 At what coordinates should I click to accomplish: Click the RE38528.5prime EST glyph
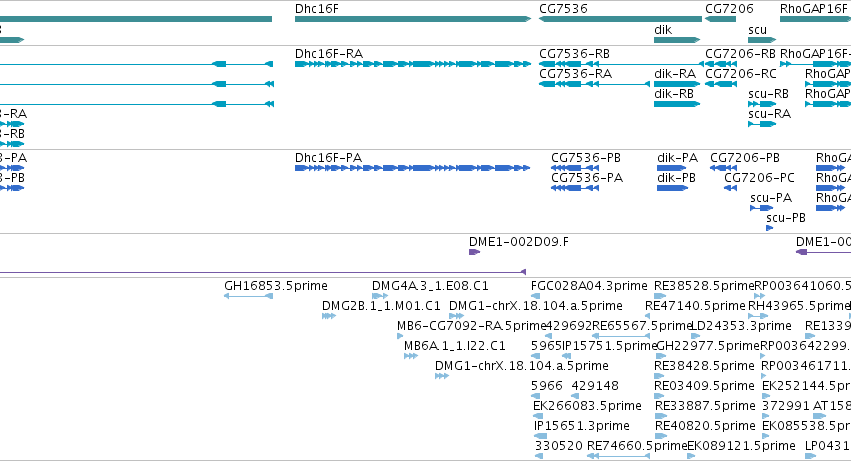coord(660,296)
